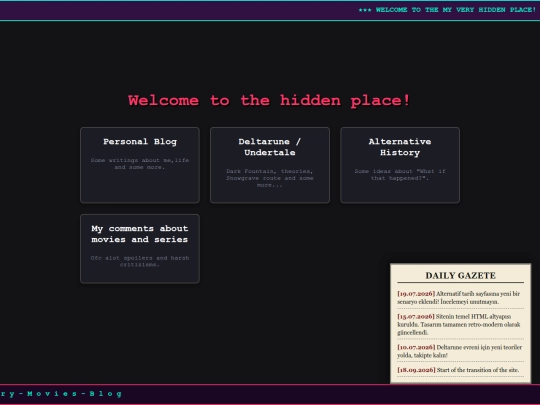Click 'Ofc alot spoilers and harsh' description
This screenshot has width=540, height=405.
[x=140, y=261]
